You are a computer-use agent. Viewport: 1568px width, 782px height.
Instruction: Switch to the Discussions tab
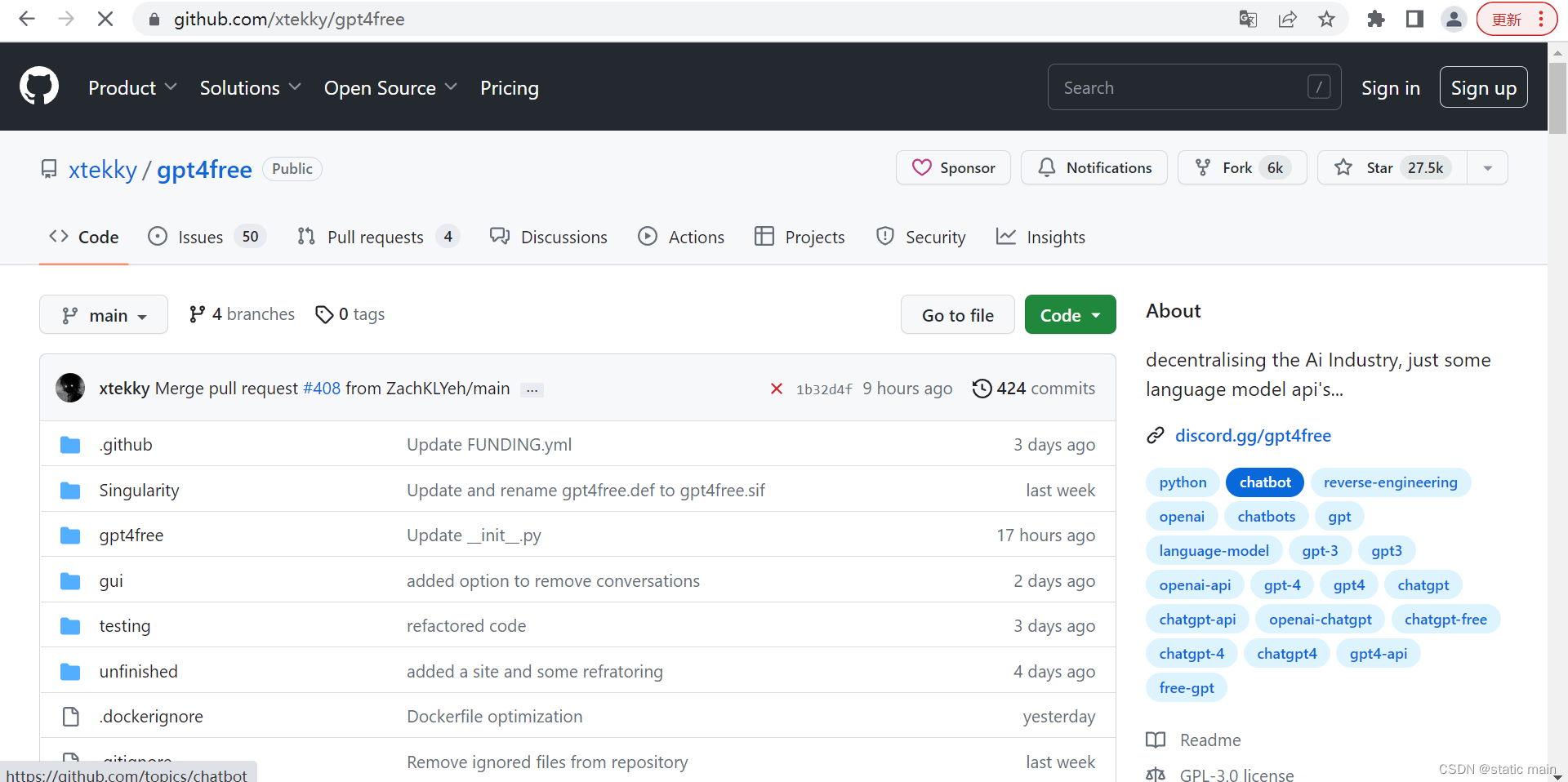pos(549,237)
